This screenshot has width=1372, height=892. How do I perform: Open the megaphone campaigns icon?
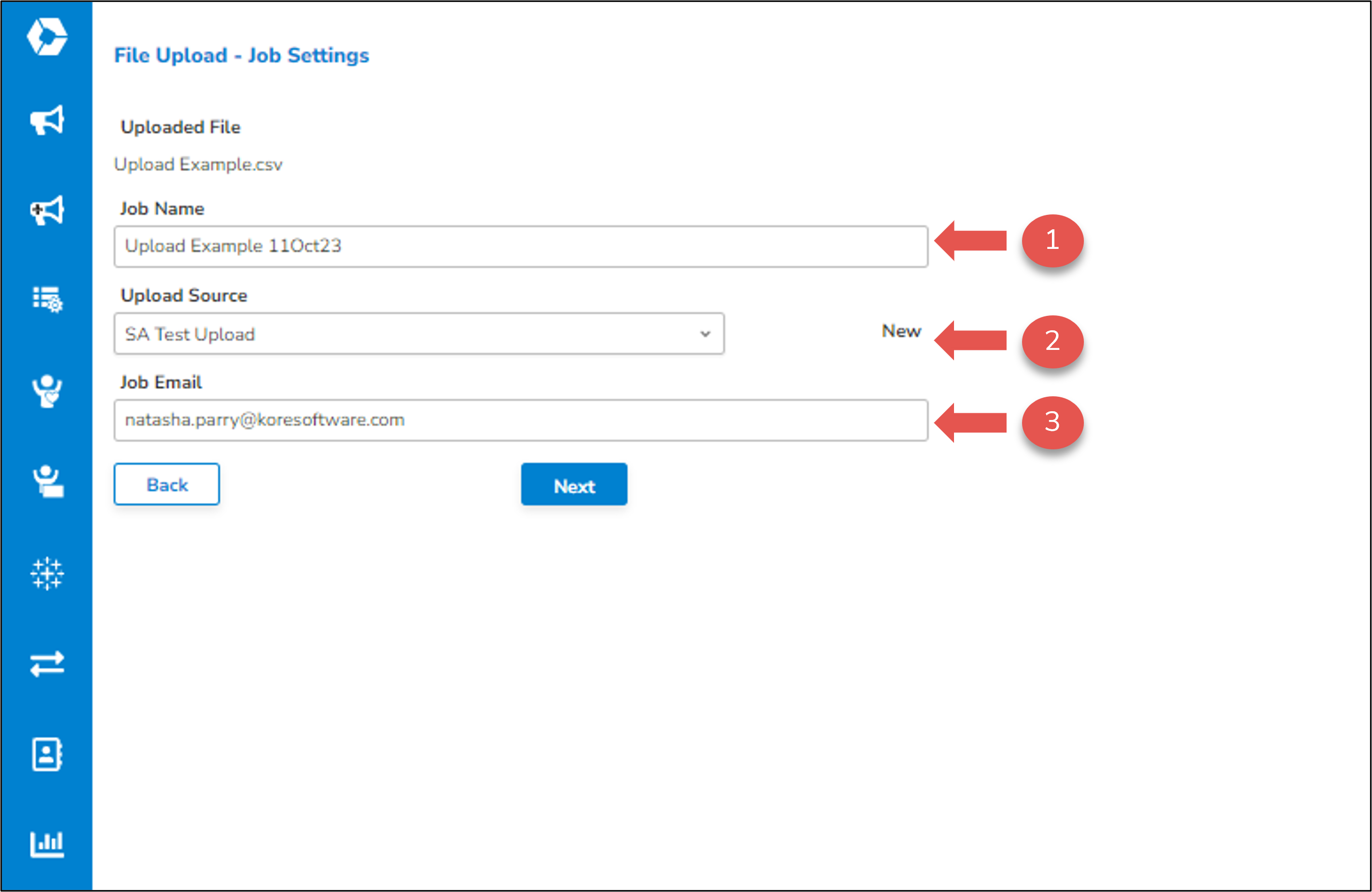(x=47, y=121)
